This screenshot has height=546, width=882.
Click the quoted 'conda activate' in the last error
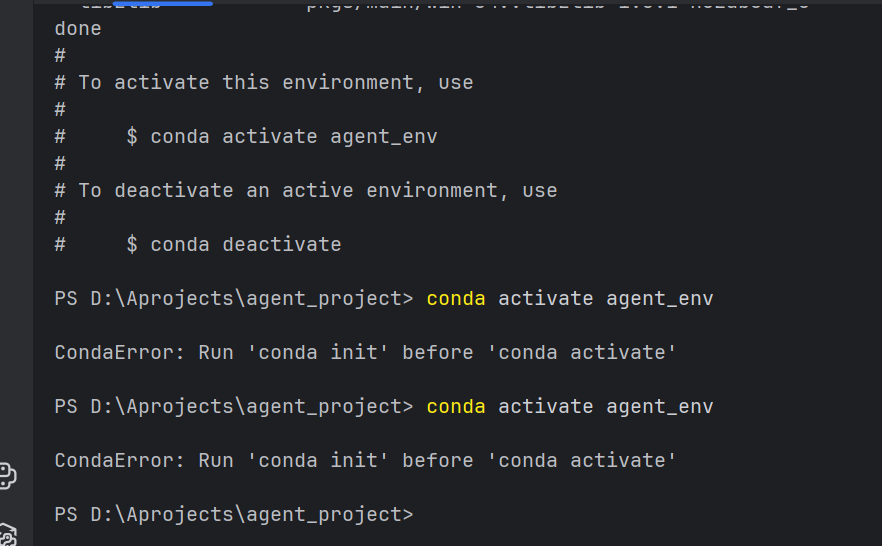pos(582,461)
